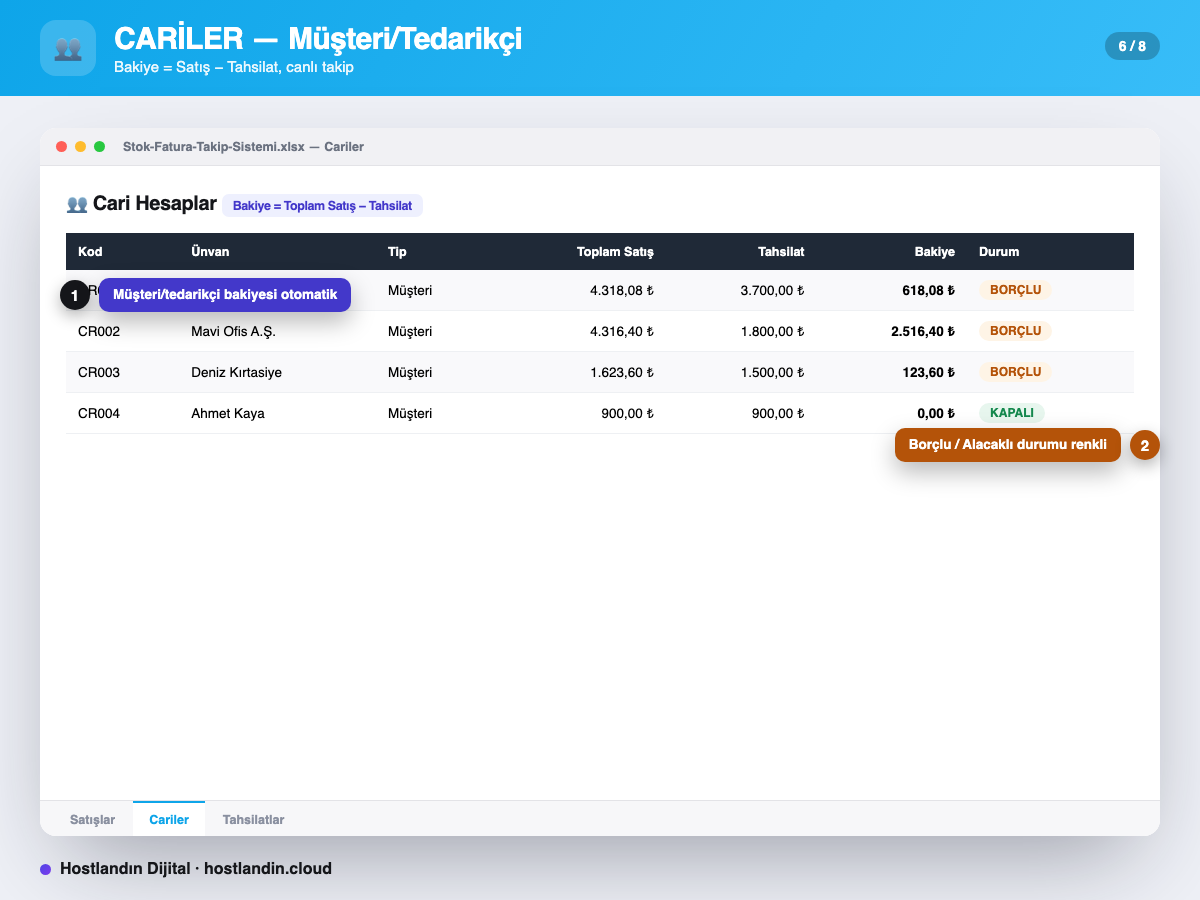The image size is (1200, 900).
Task: Click the 2.516,40 ₺ balance cell
Action: tap(923, 331)
